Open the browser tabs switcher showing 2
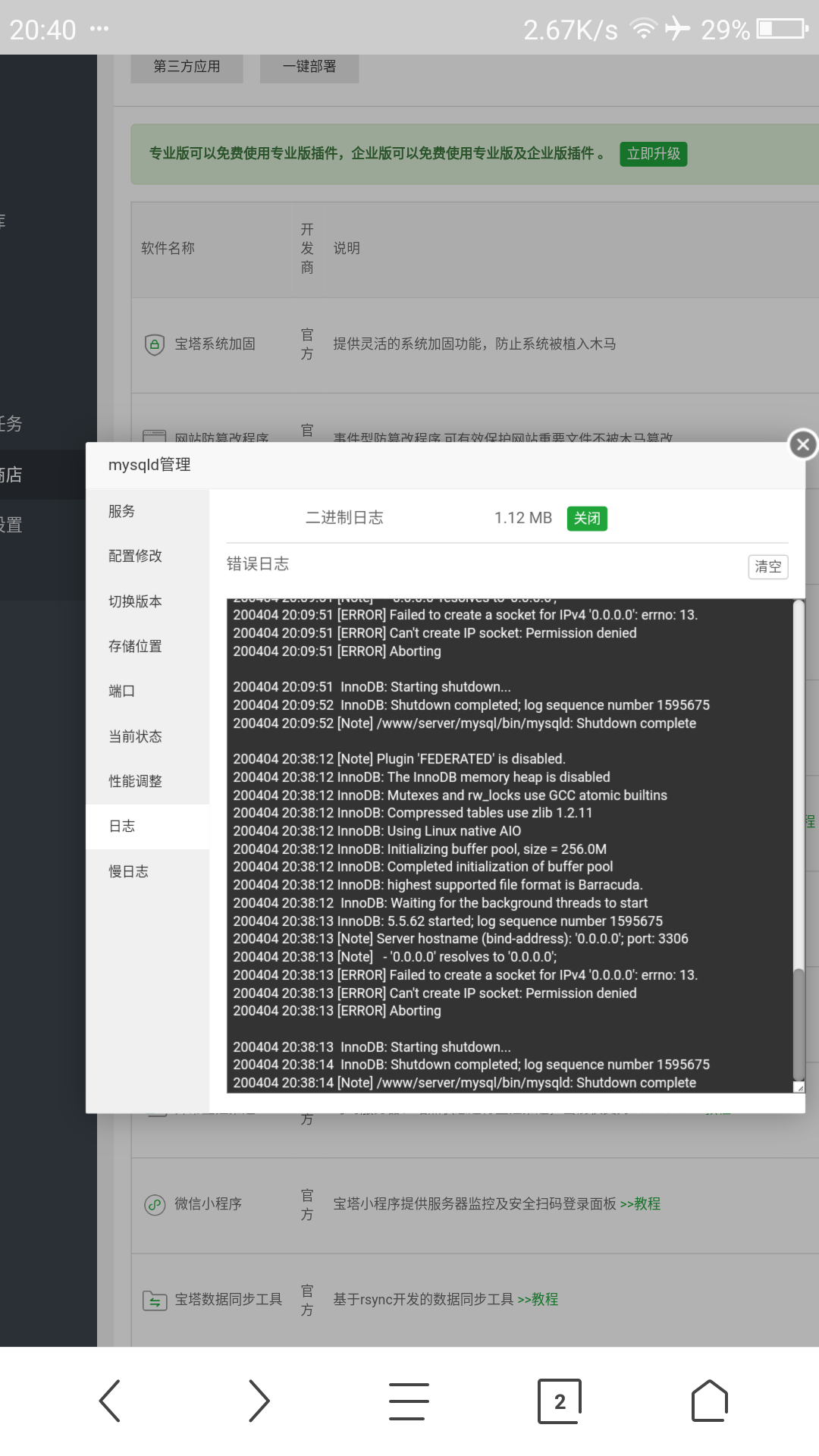The width and height of the screenshot is (819, 1456). [560, 1401]
